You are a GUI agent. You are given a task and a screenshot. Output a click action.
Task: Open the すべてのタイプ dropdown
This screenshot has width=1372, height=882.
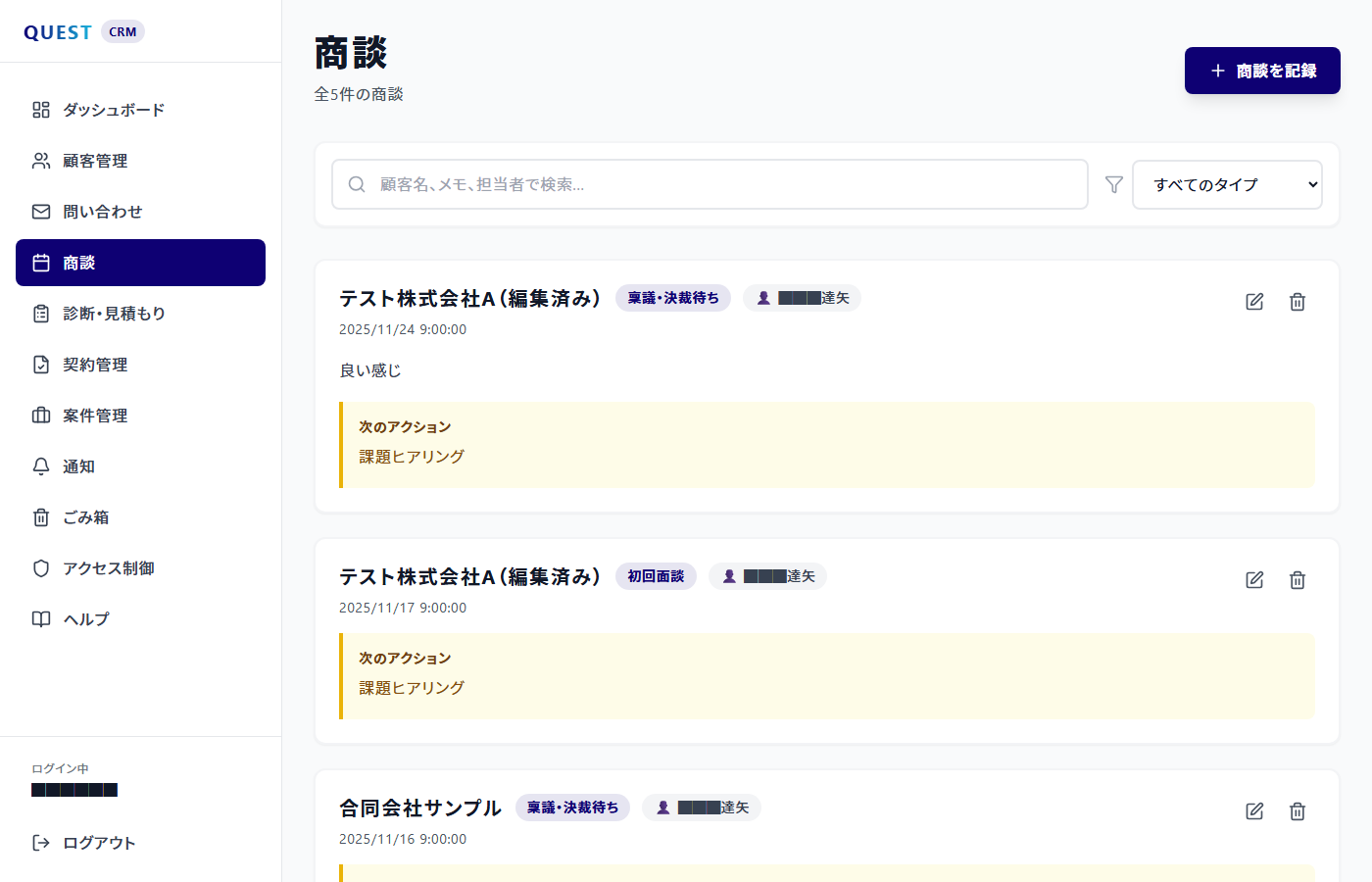[1227, 184]
